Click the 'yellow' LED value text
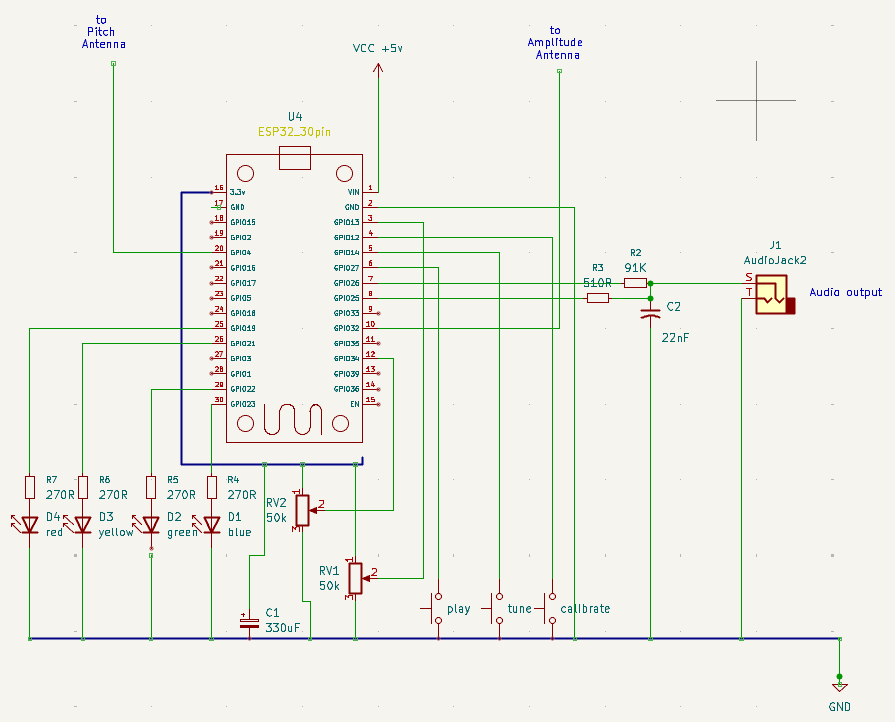The image size is (895, 722). [x=116, y=533]
